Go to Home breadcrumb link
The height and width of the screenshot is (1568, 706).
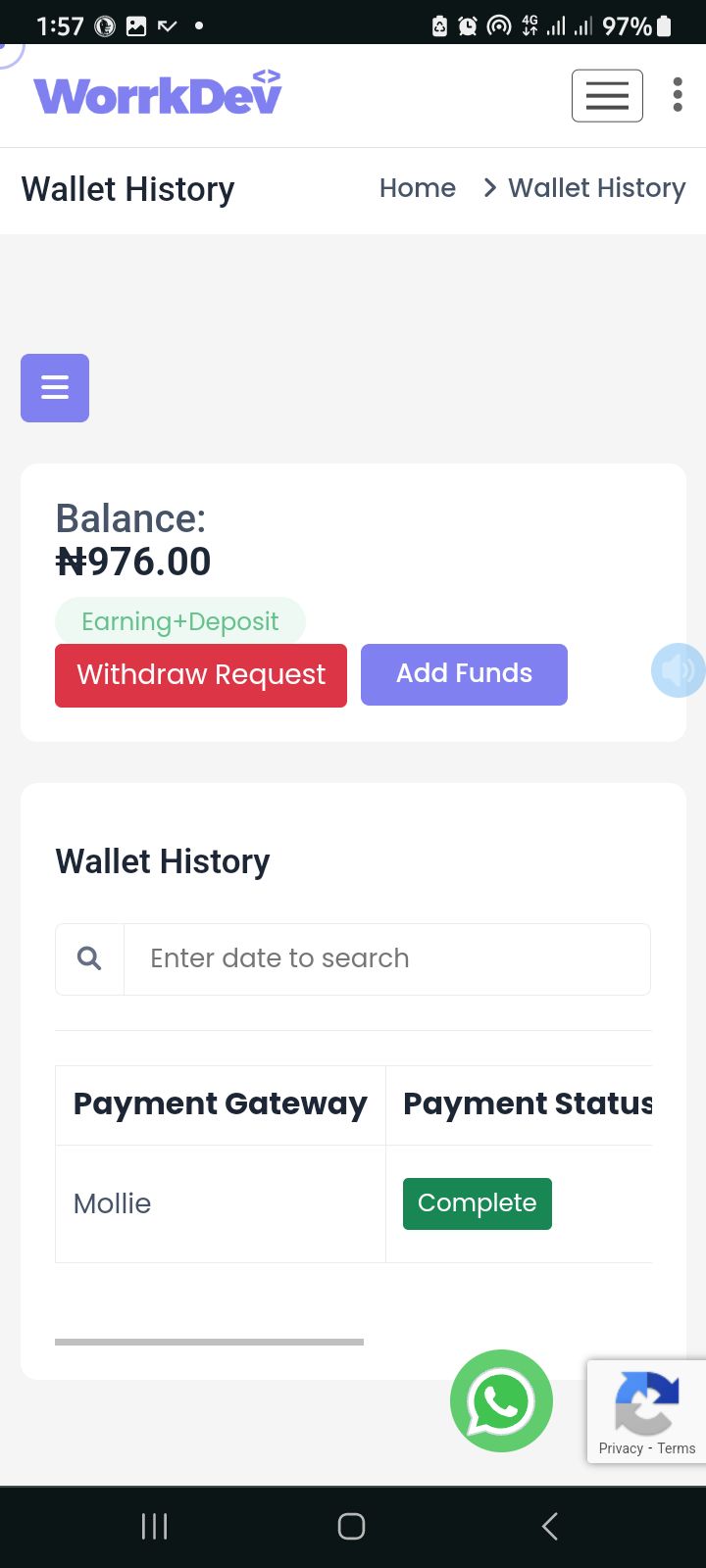pos(418,188)
